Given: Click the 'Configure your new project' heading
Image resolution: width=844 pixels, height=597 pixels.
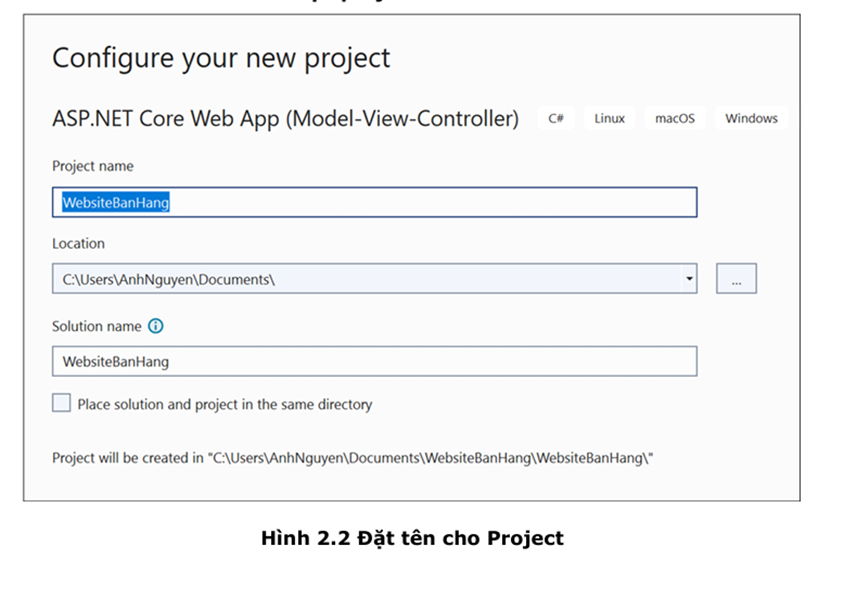Looking at the screenshot, I should tap(221, 58).
